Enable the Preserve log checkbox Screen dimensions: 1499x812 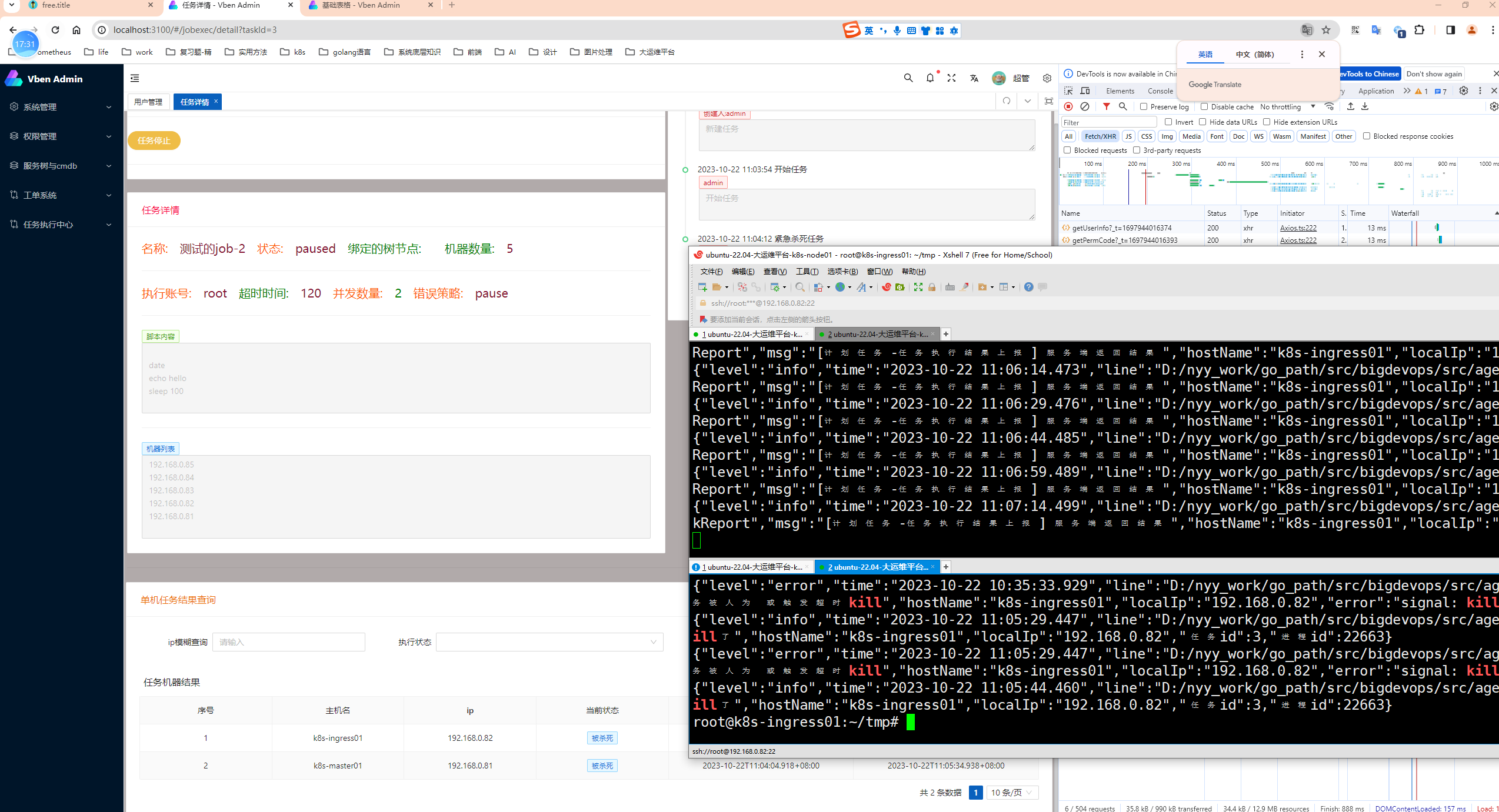[1144, 106]
